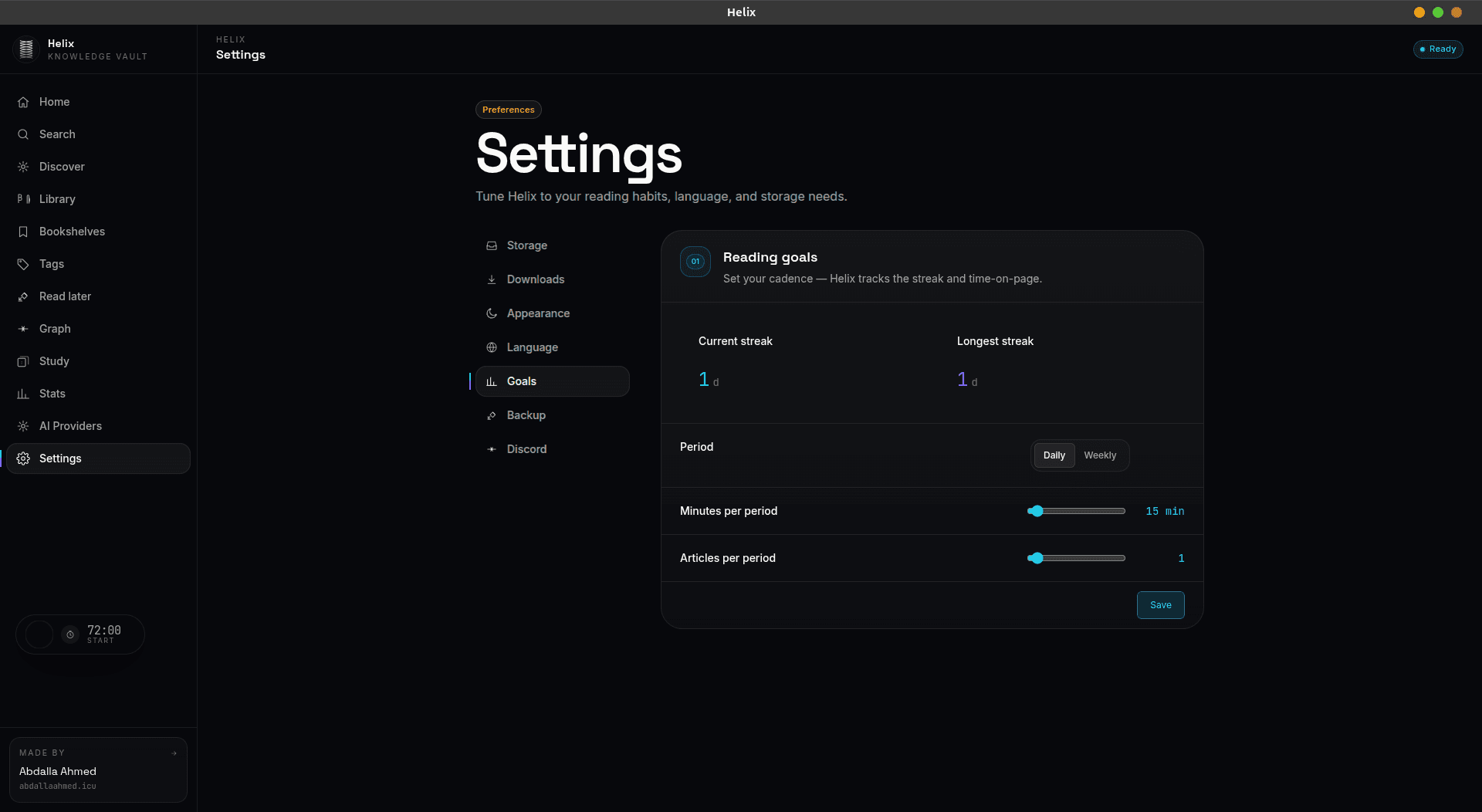Image resolution: width=1482 pixels, height=812 pixels.
Task: Open the Storage settings section
Action: 553,245
